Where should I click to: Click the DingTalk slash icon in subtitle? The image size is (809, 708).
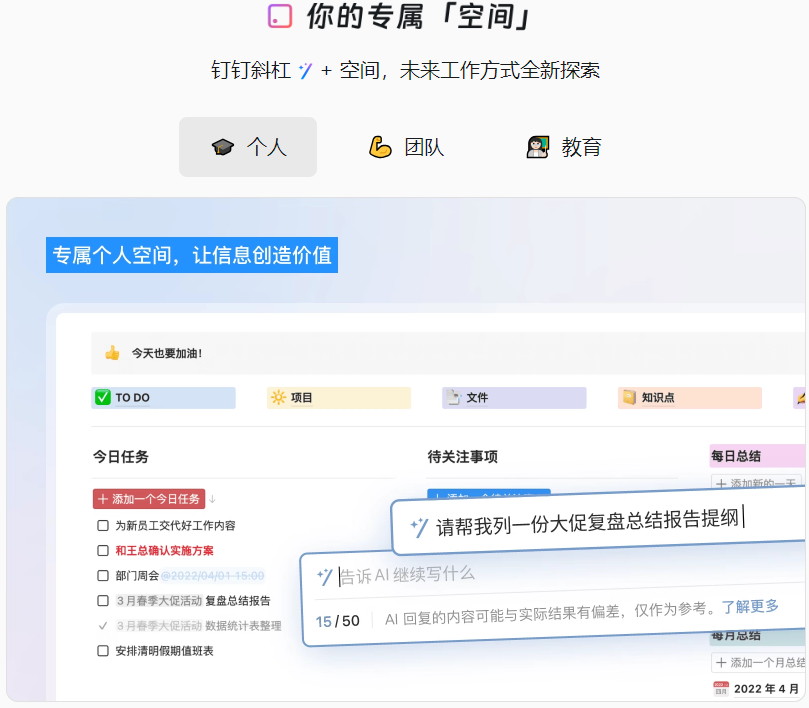point(305,70)
